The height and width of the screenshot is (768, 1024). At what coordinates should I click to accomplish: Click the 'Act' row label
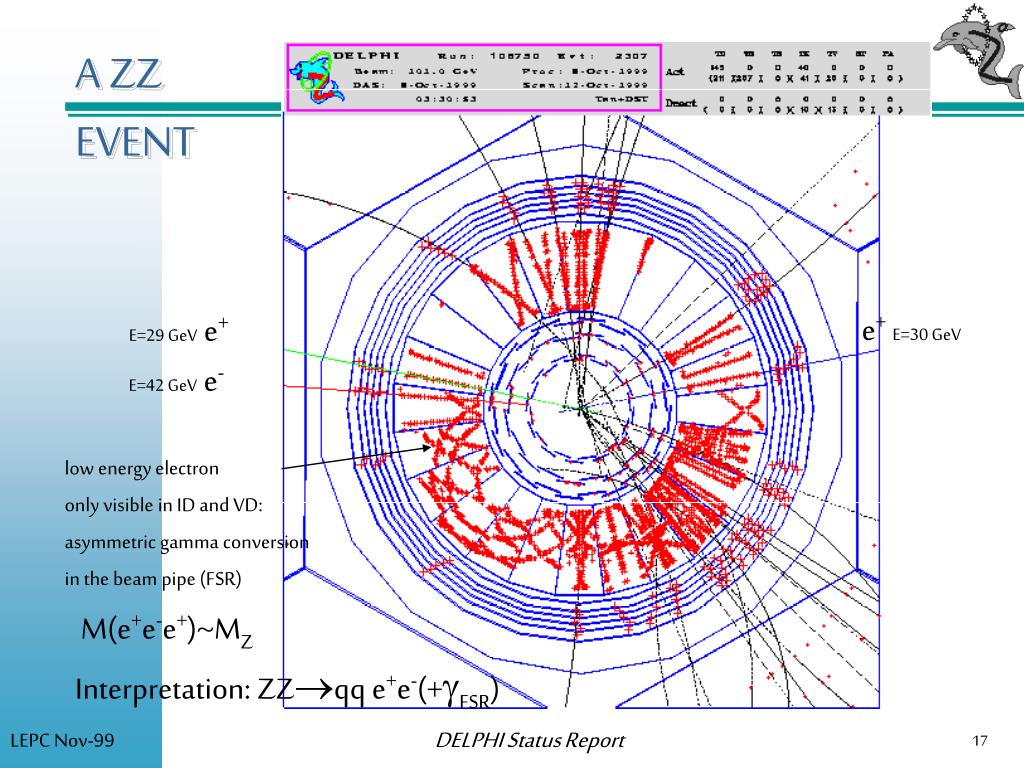675,72
